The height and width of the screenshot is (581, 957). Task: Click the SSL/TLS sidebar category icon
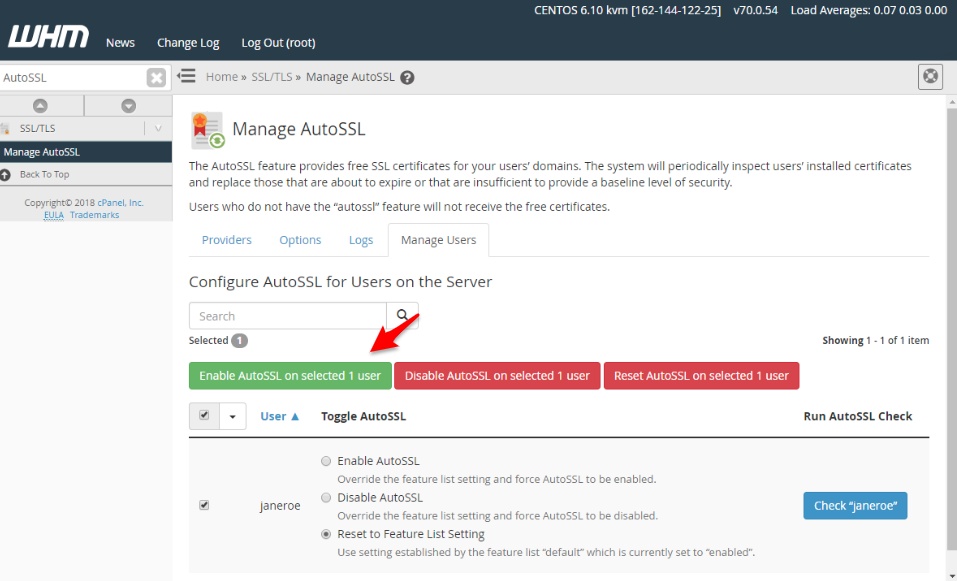(x=5, y=128)
